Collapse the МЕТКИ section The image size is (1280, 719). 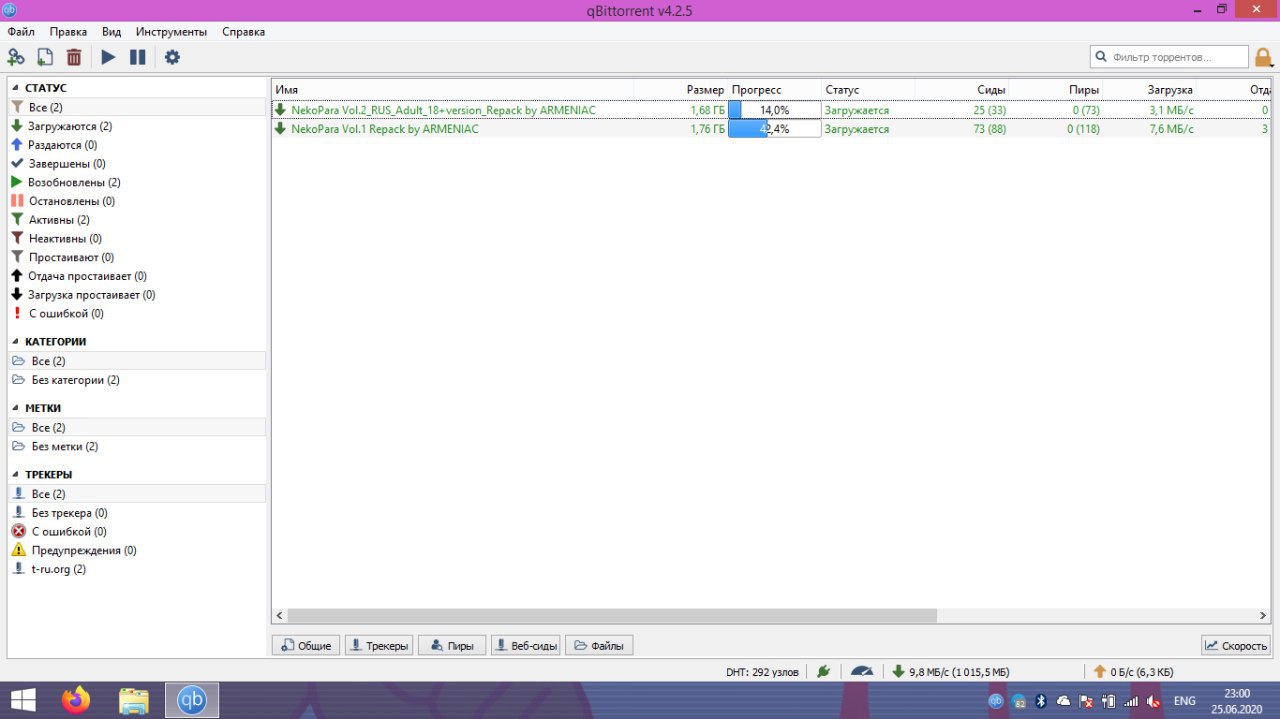[x=15, y=408]
